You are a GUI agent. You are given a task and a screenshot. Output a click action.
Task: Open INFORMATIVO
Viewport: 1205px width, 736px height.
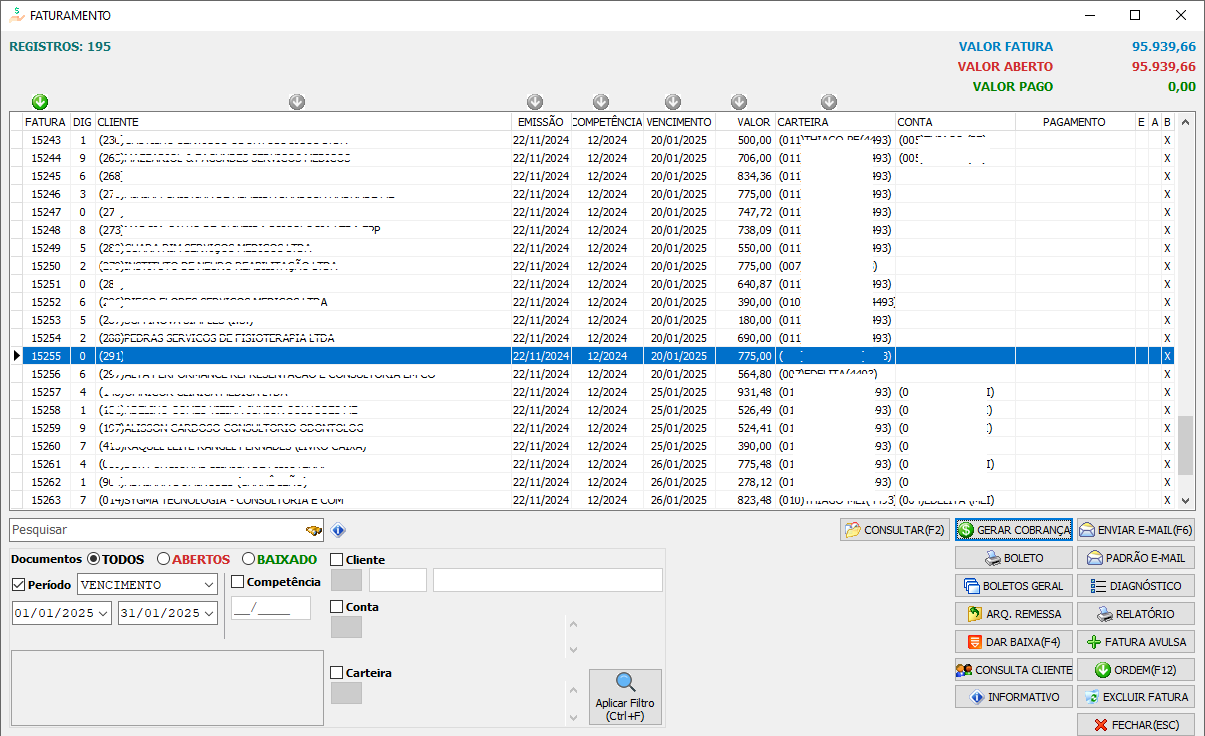click(x=1014, y=697)
